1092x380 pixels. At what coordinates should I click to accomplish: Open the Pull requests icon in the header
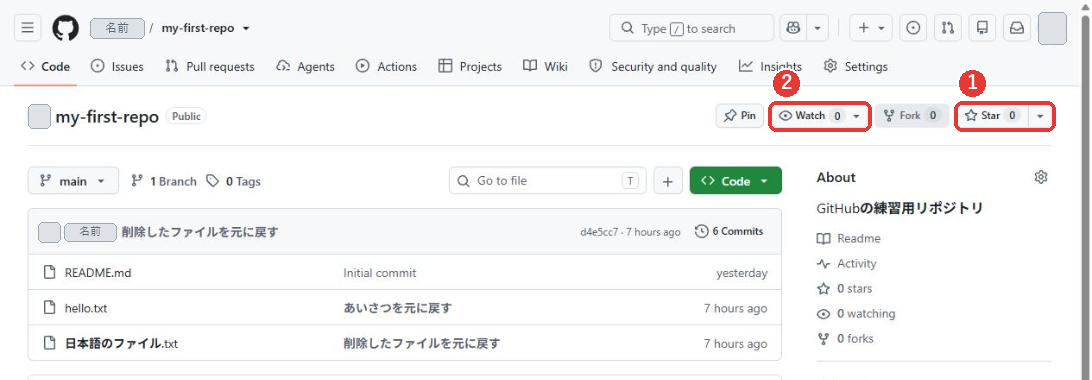tap(948, 29)
